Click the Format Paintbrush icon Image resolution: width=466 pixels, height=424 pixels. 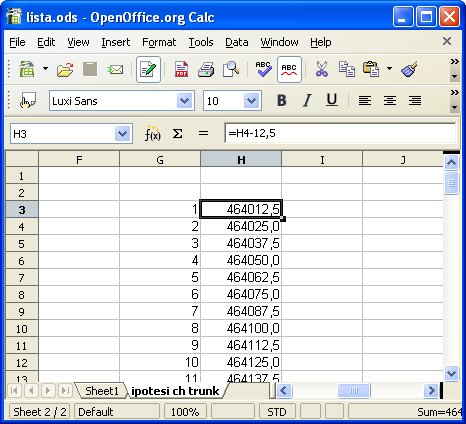[x=409, y=69]
